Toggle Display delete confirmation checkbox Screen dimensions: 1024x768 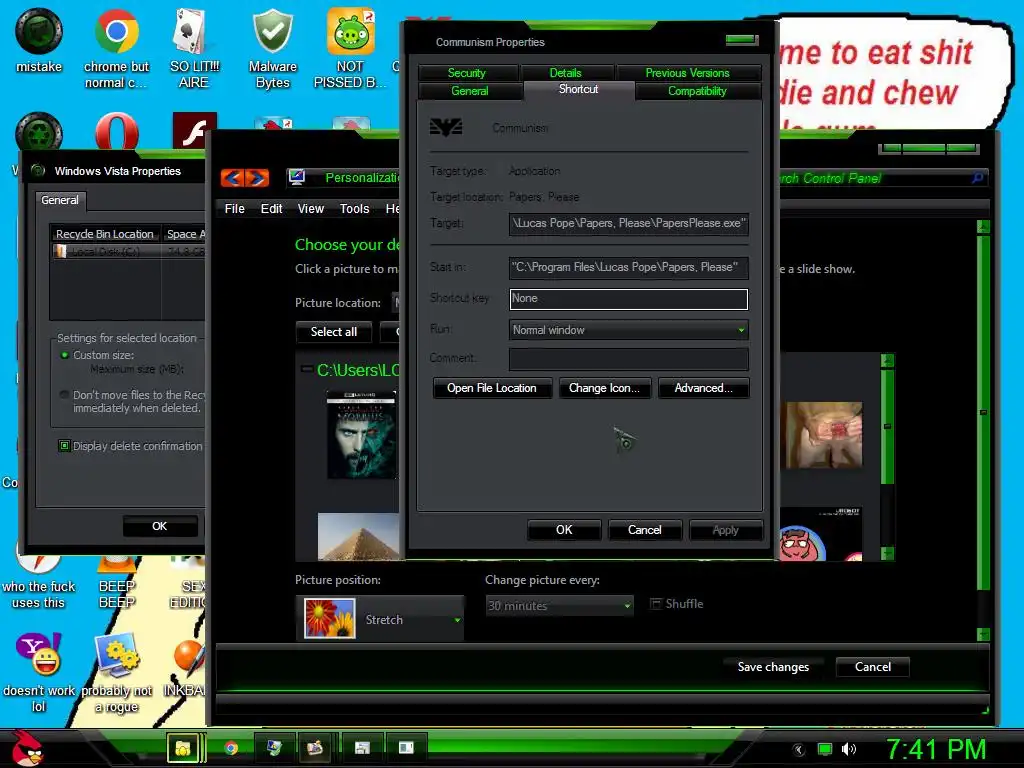tap(65, 446)
